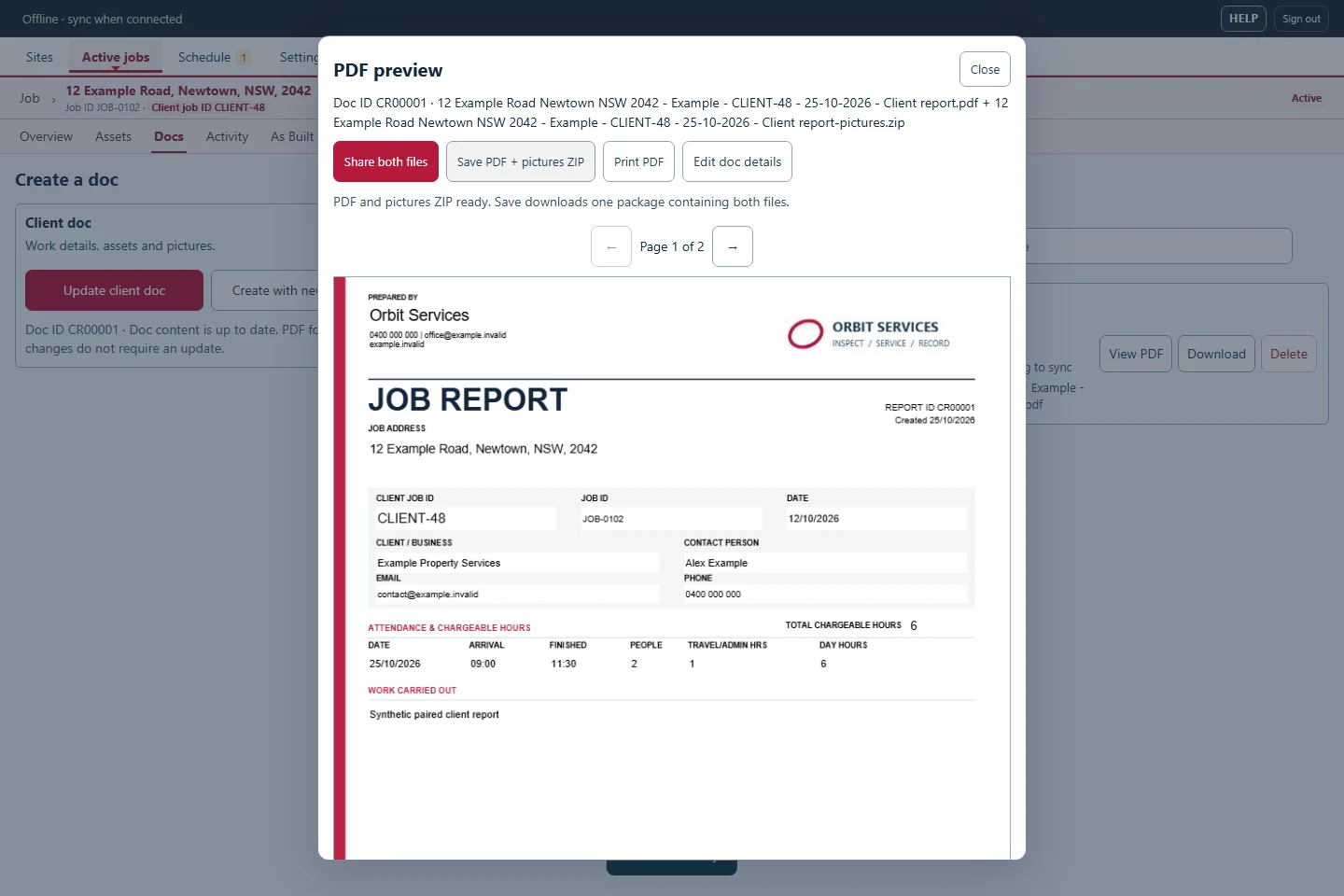The height and width of the screenshot is (896, 1344).
Task: Sign out of the app
Action: [1301, 19]
